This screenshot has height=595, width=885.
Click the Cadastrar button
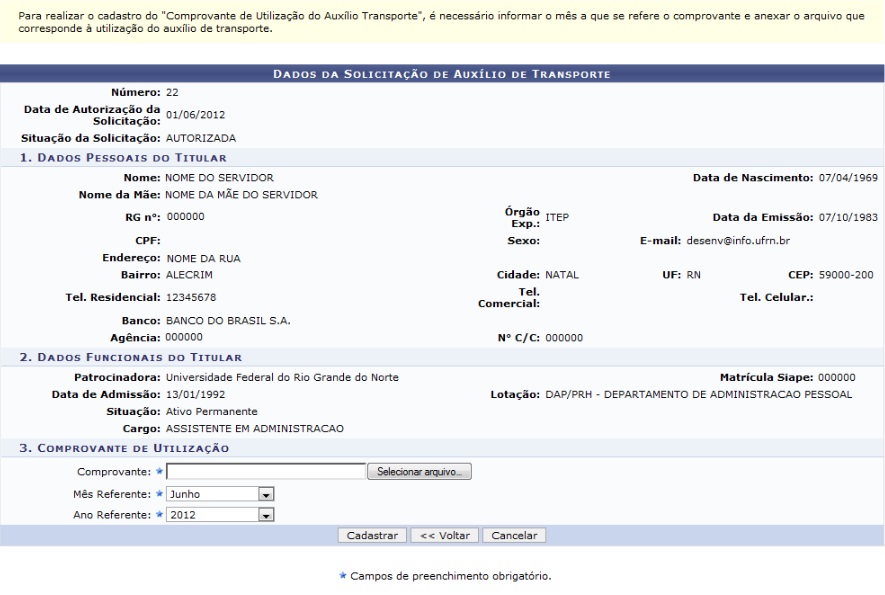tap(372, 536)
